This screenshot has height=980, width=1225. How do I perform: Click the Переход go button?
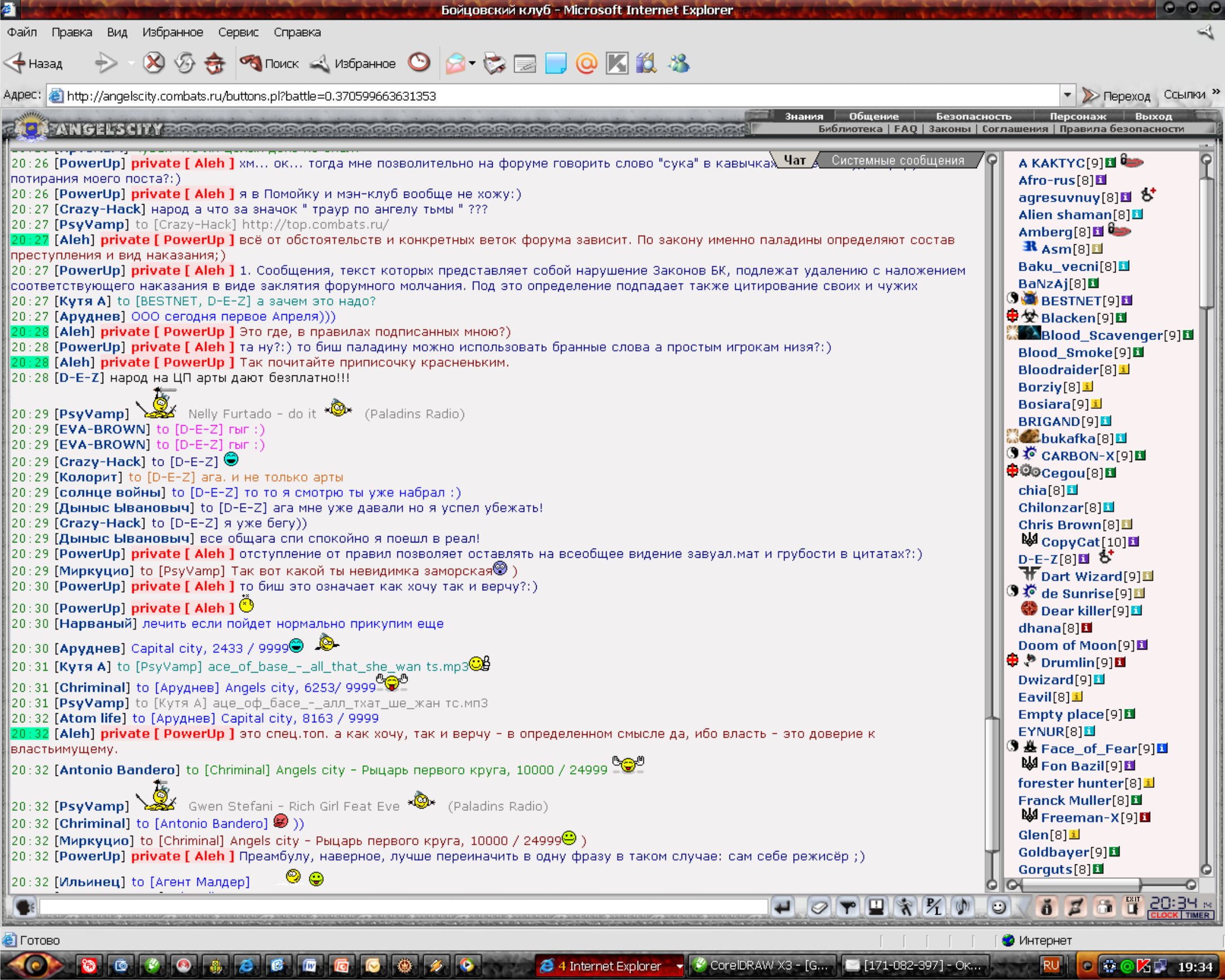[1116, 95]
